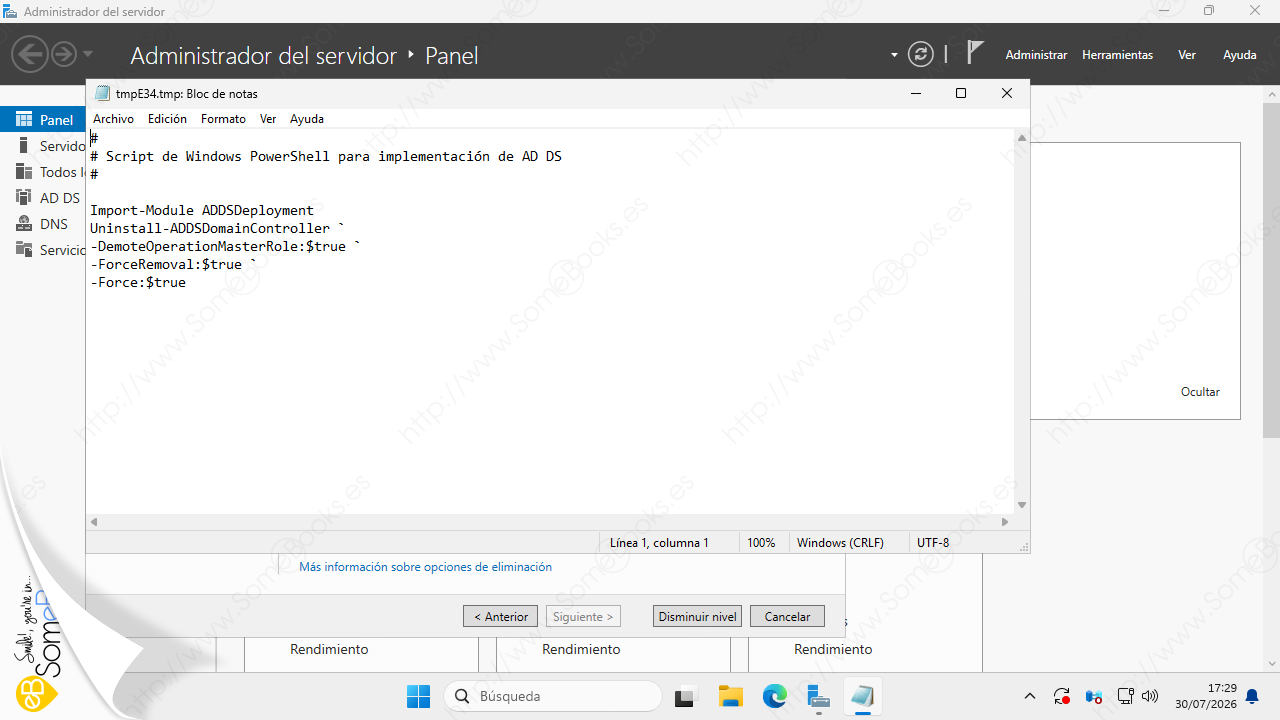Screen dimensions: 1280x720
Task: Click the Disminuir nivel button
Action: (x=697, y=616)
